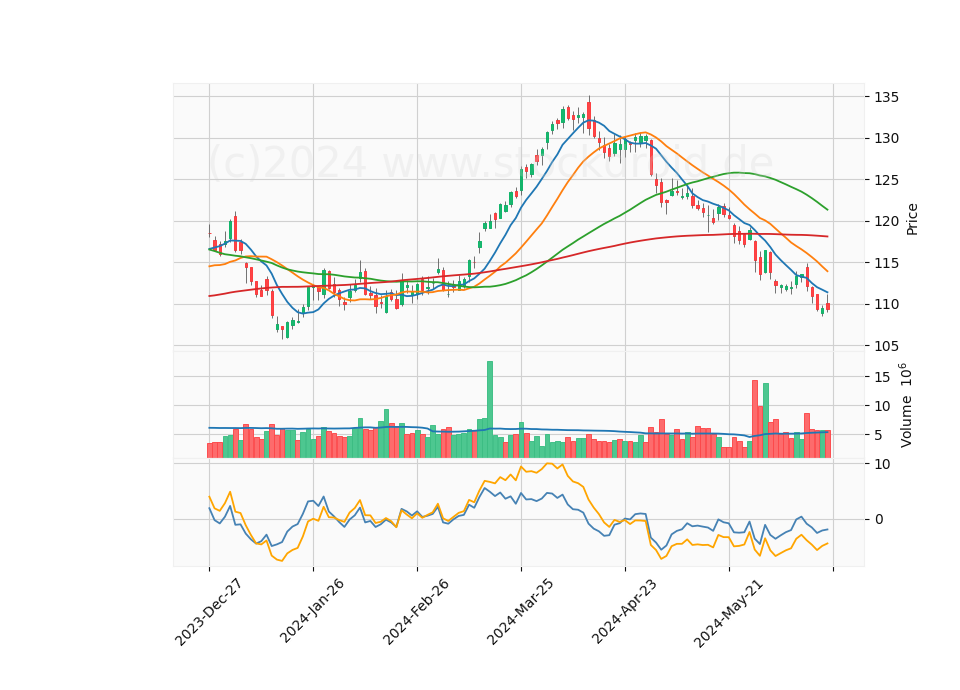Image resolution: width=960 pixels, height=690 pixels.
Task: Click the 135 price axis value
Action: click(886, 97)
